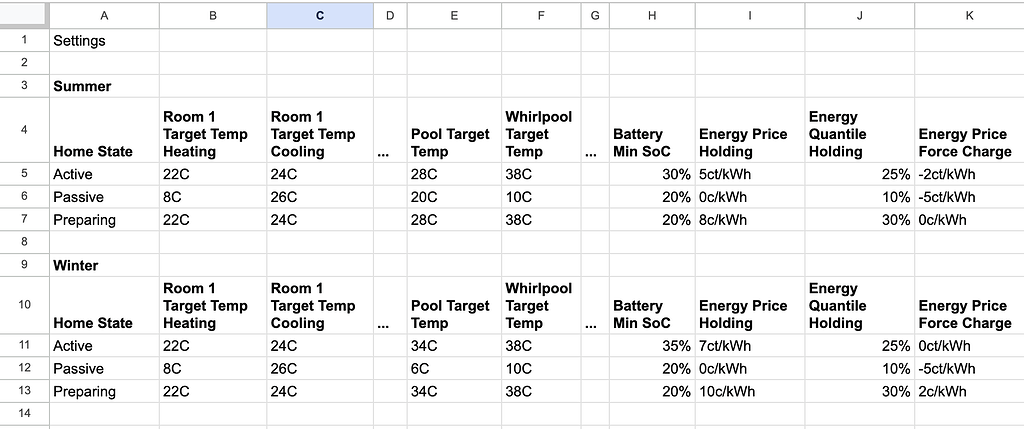Viewport: 1024px width, 429px height.
Task: Click the select-all corner box
Action: (24, 15)
